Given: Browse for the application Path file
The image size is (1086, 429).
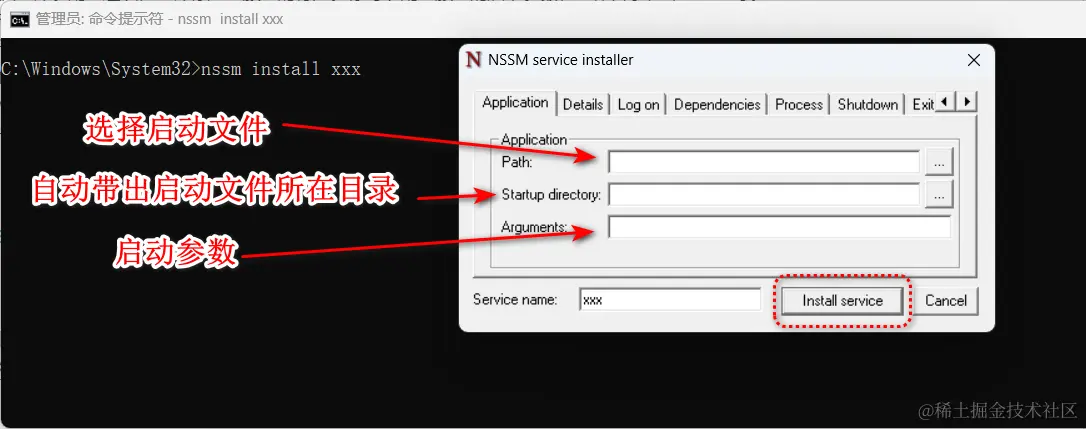Looking at the screenshot, I should [x=939, y=163].
